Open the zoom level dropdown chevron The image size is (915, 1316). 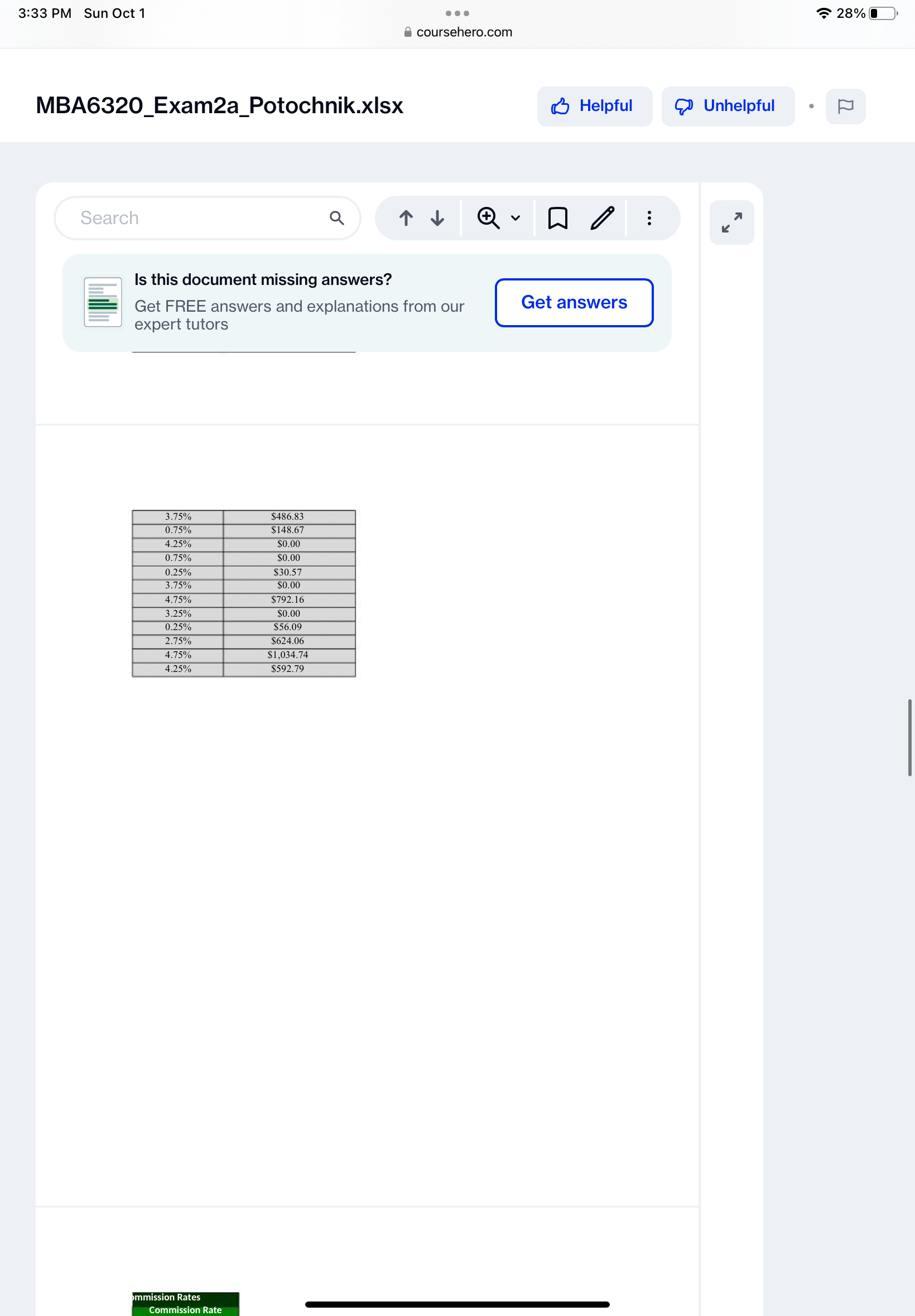point(514,218)
